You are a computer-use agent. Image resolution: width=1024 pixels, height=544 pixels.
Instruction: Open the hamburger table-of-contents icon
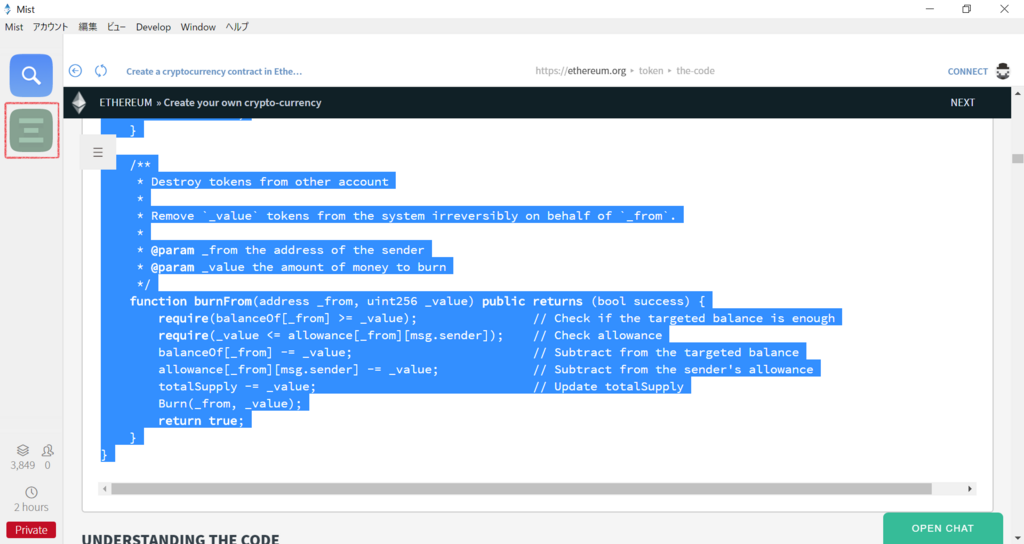click(x=98, y=152)
